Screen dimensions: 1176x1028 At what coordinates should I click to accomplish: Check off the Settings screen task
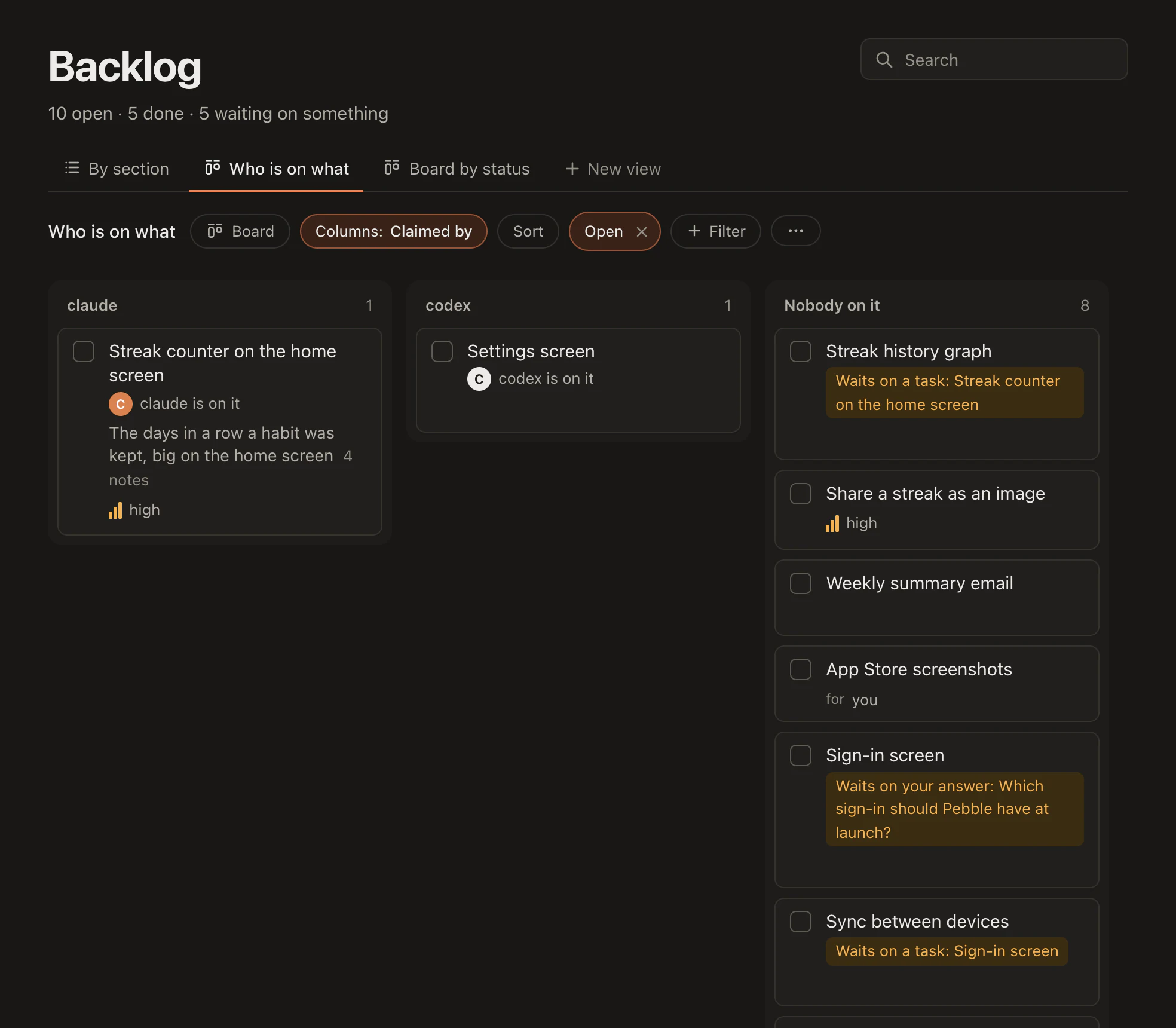pos(442,351)
